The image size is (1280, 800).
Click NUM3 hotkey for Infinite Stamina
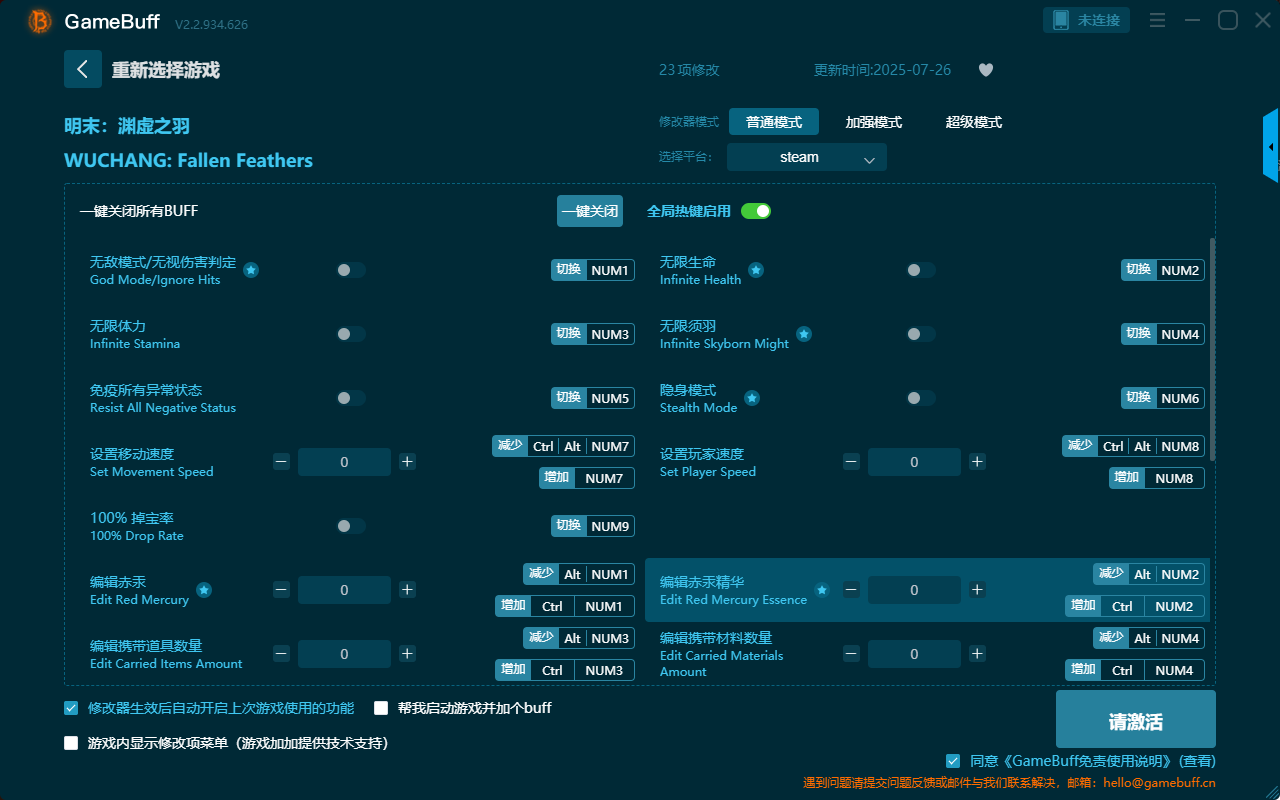[x=610, y=334]
